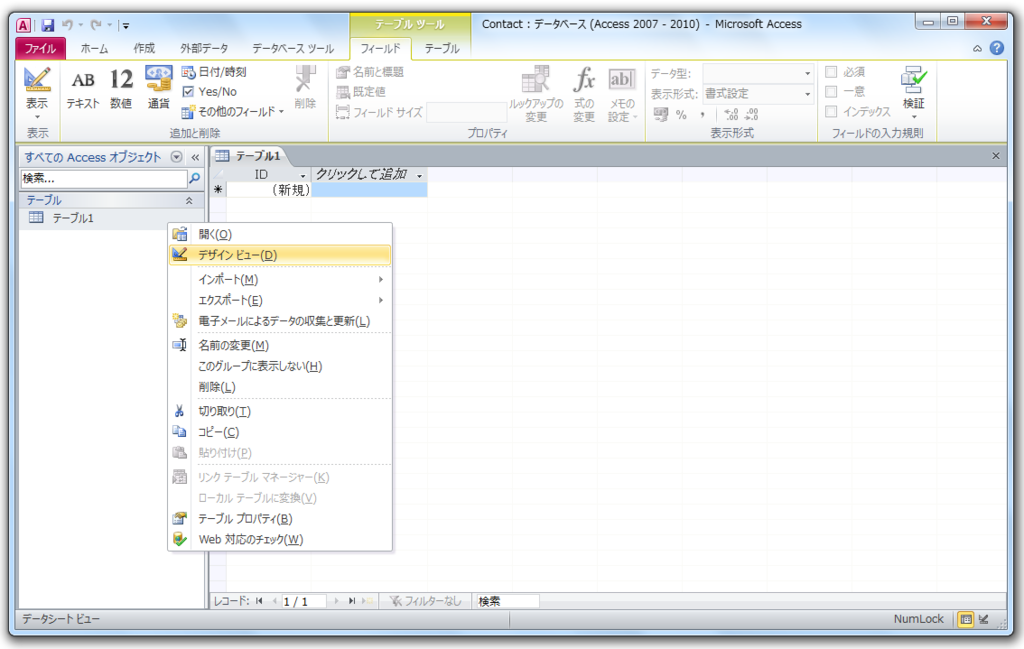Toggle the インデックス indexed checkbox
This screenshot has width=1024, height=649.
(x=831, y=112)
